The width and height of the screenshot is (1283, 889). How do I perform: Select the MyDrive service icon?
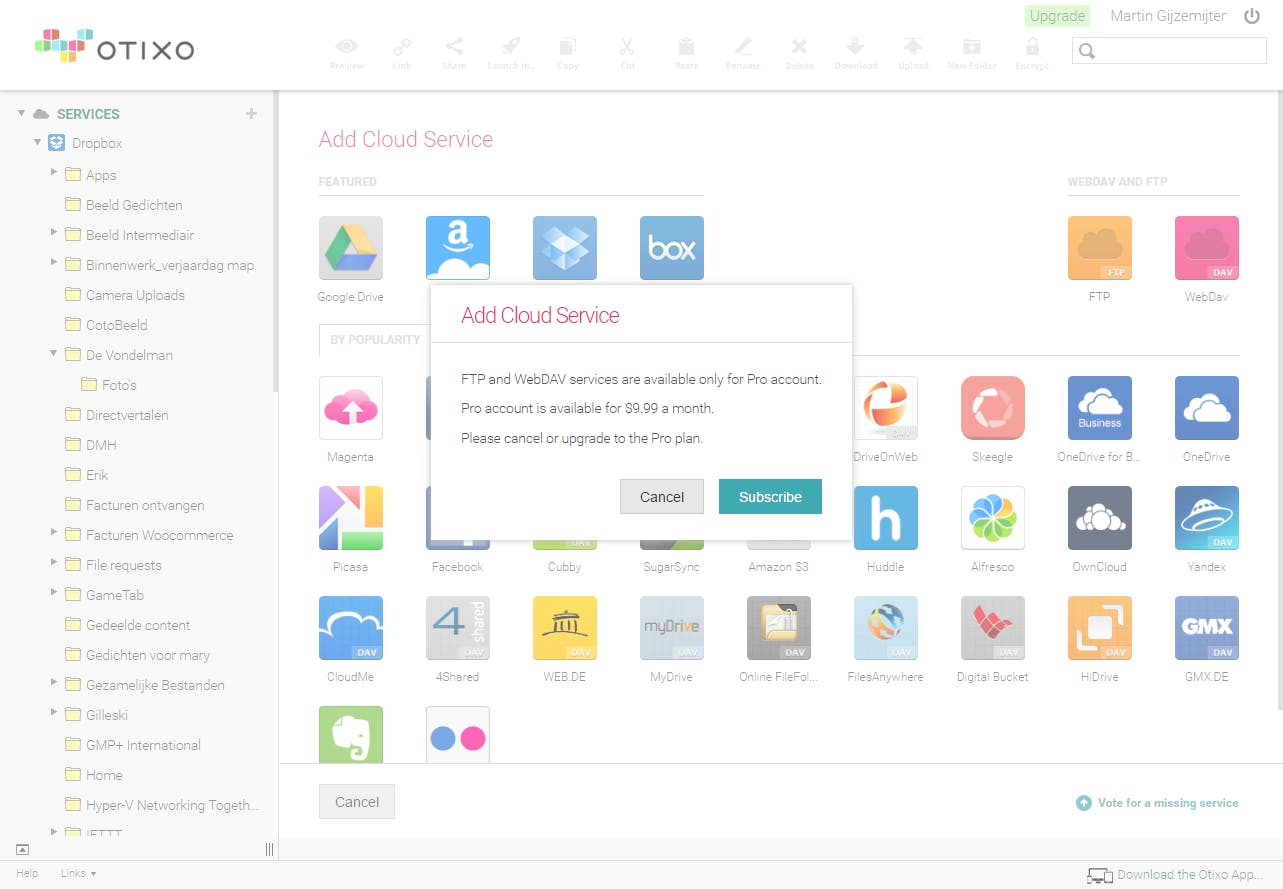pos(672,628)
